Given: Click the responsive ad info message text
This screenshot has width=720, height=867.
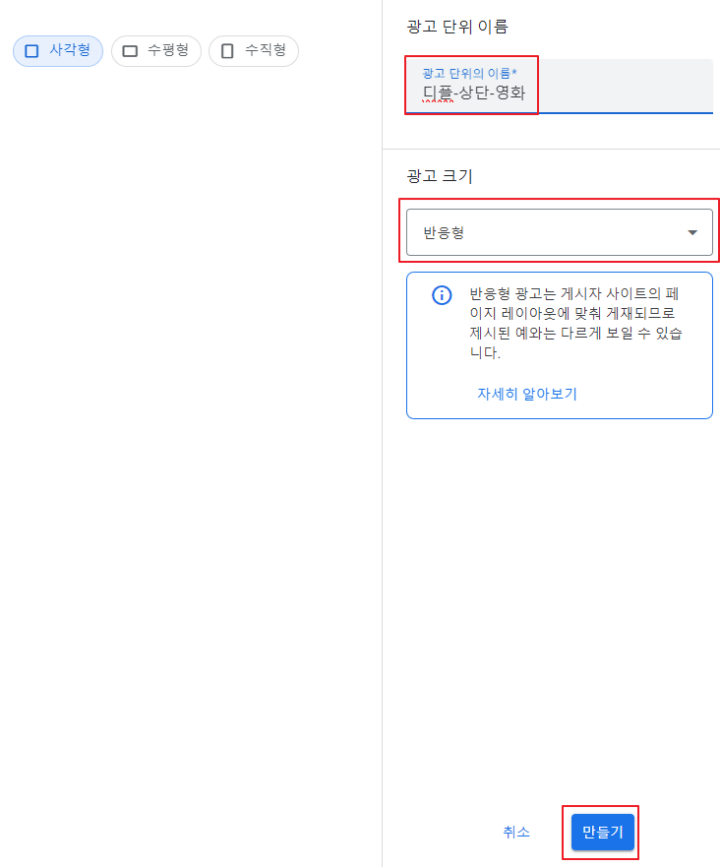Looking at the screenshot, I should [576, 323].
